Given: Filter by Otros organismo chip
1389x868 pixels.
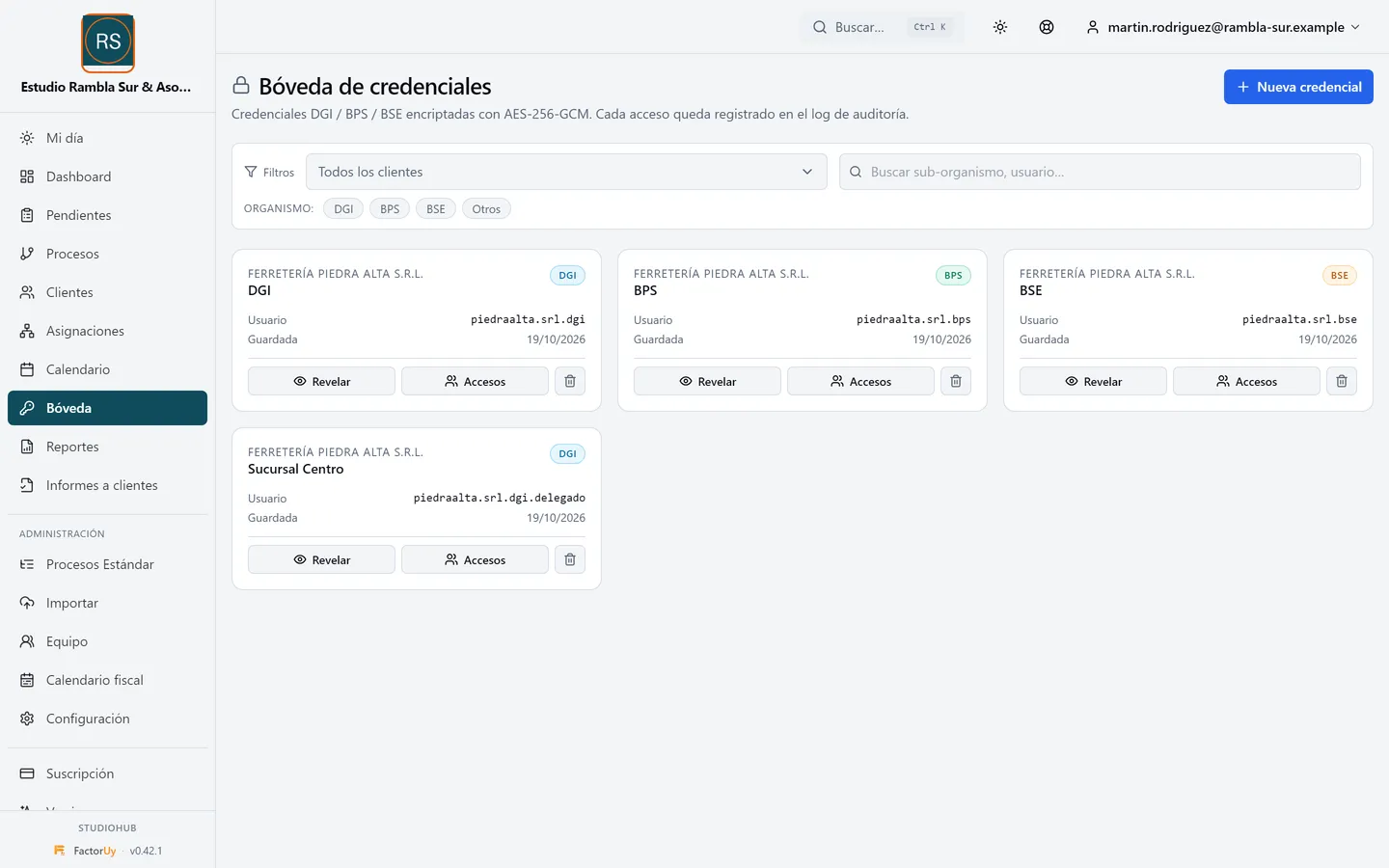Looking at the screenshot, I should (486, 208).
